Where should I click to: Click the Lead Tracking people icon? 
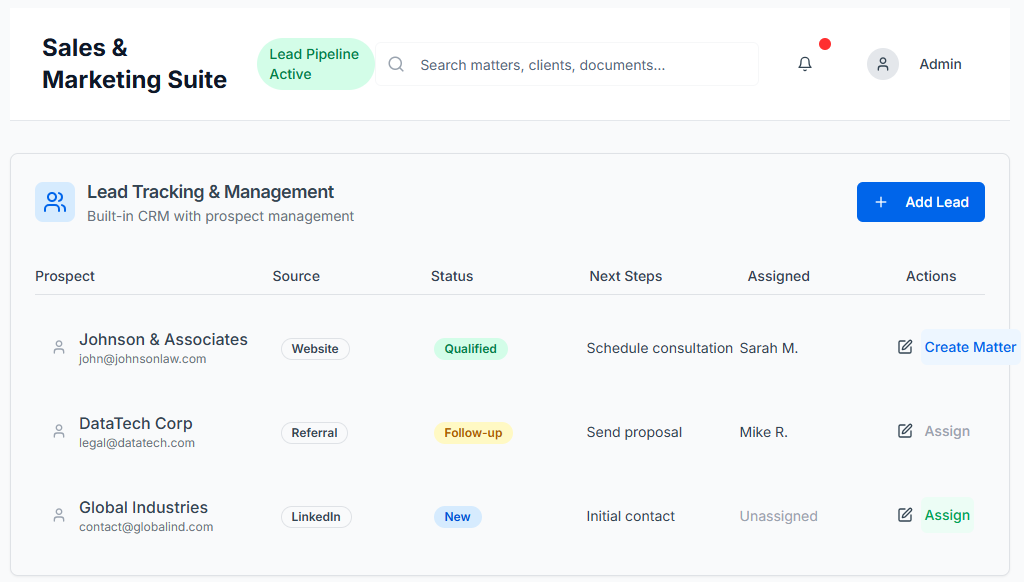click(x=55, y=202)
